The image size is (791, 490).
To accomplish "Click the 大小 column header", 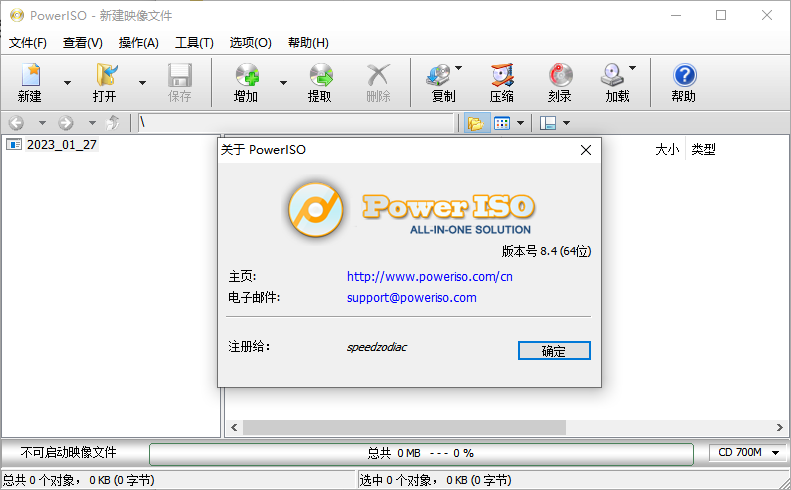I will coord(667,149).
